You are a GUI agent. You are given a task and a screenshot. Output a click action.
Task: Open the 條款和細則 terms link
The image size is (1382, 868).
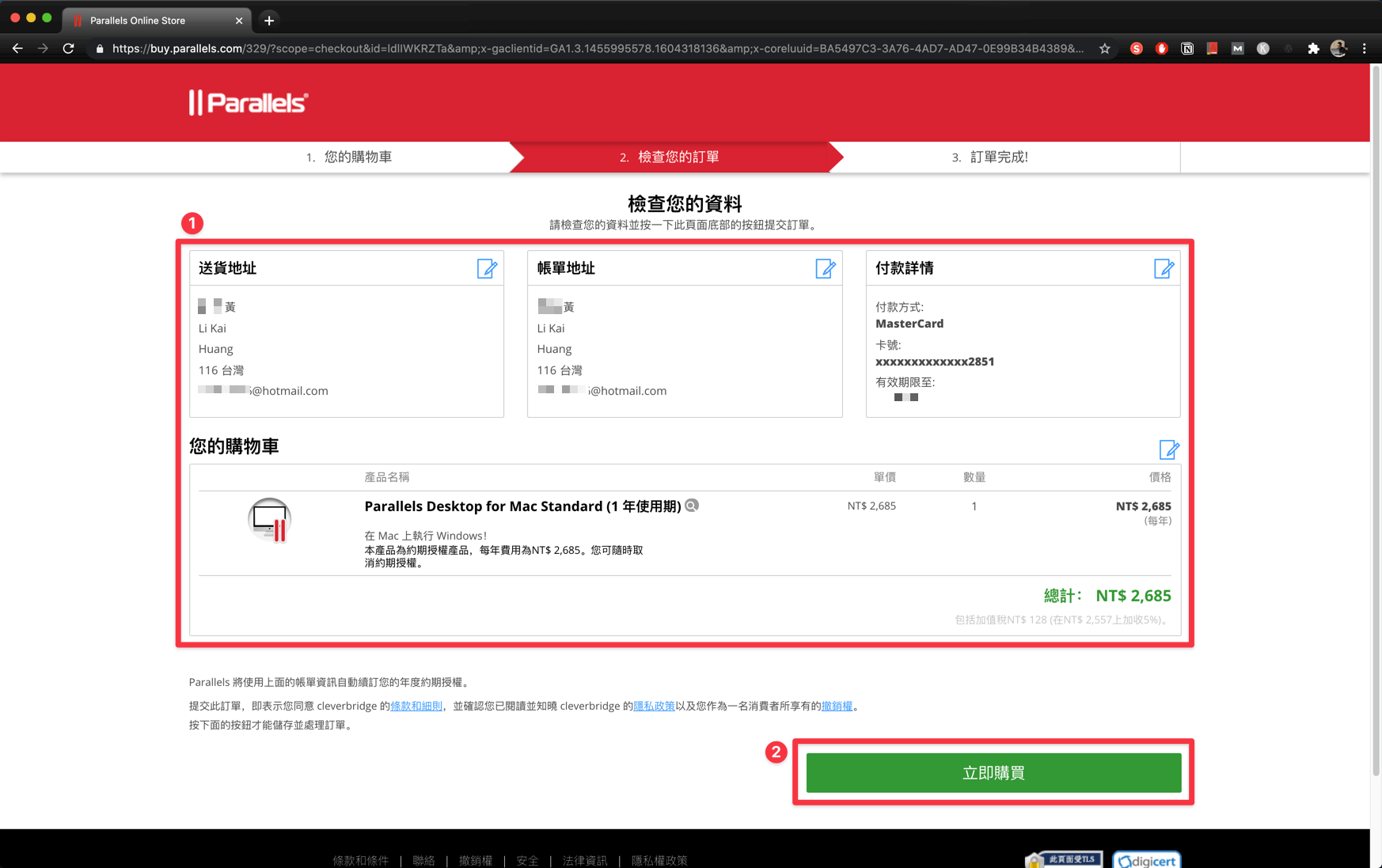click(x=416, y=706)
